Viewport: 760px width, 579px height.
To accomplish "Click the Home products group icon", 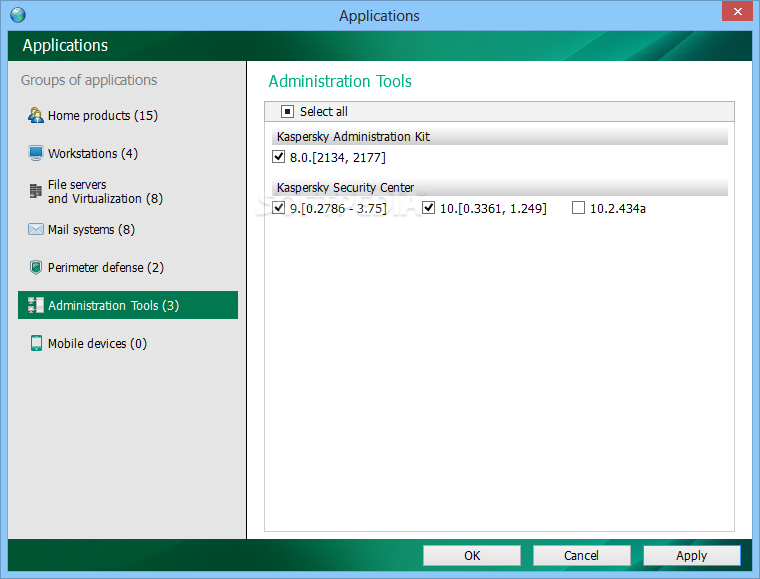I will [36, 115].
